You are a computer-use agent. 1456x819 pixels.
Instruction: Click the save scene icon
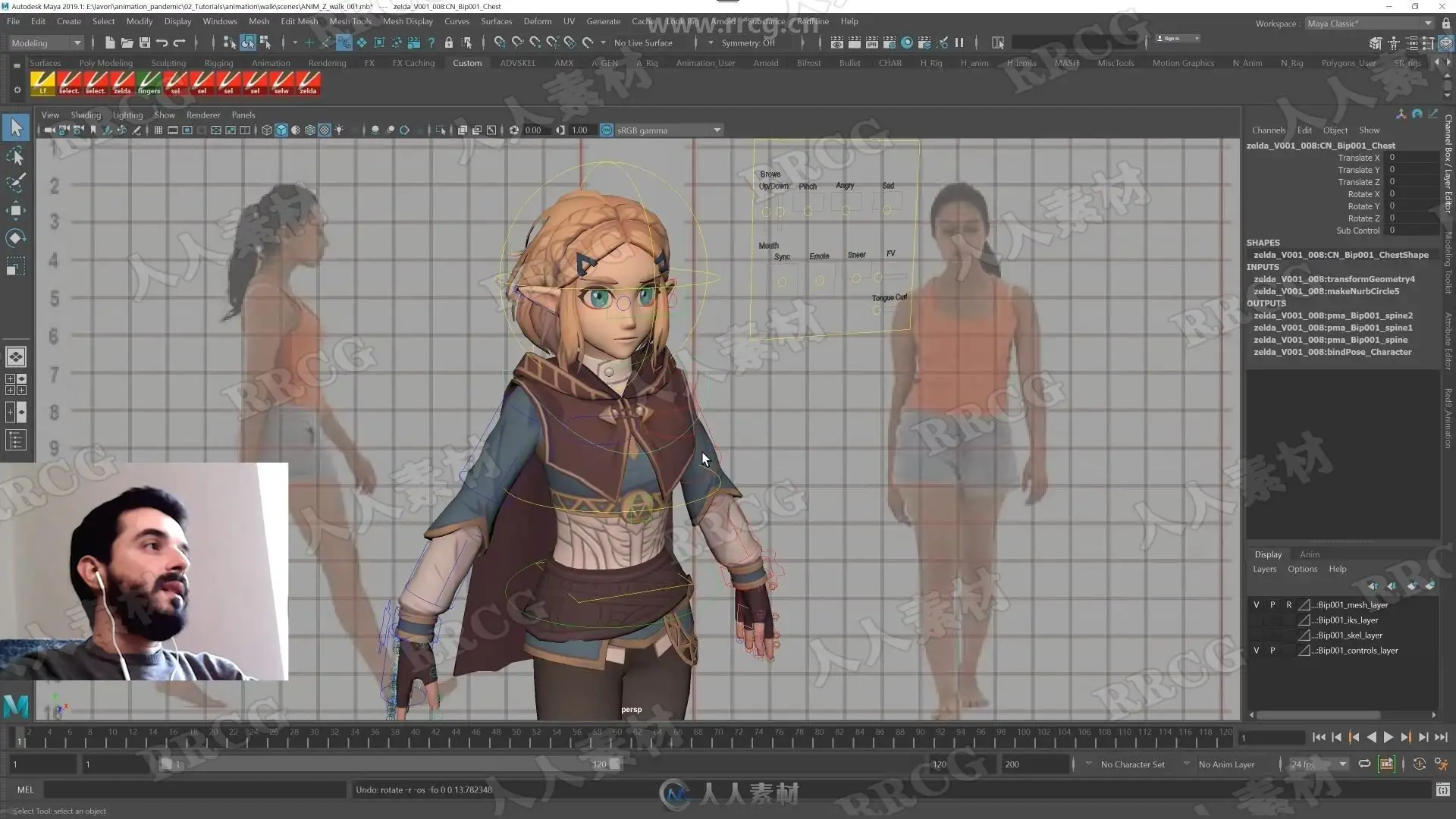[x=145, y=42]
